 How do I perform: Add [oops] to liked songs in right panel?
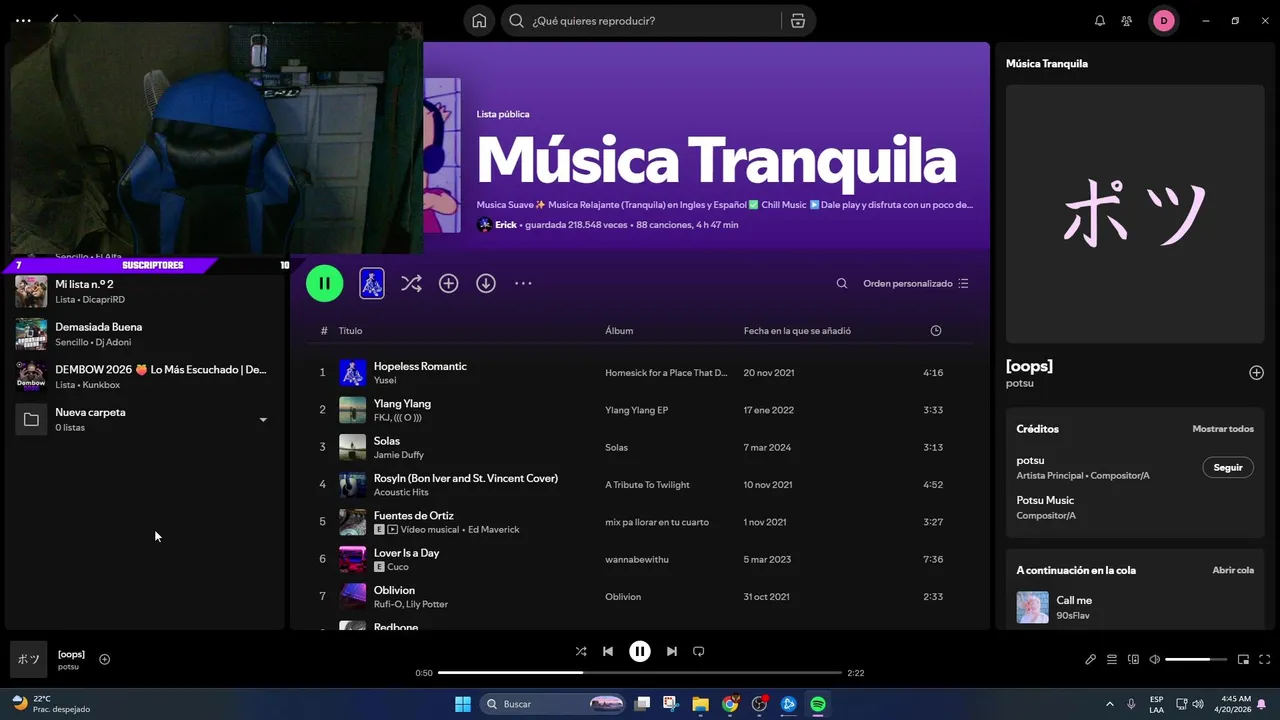coord(1257,373)
